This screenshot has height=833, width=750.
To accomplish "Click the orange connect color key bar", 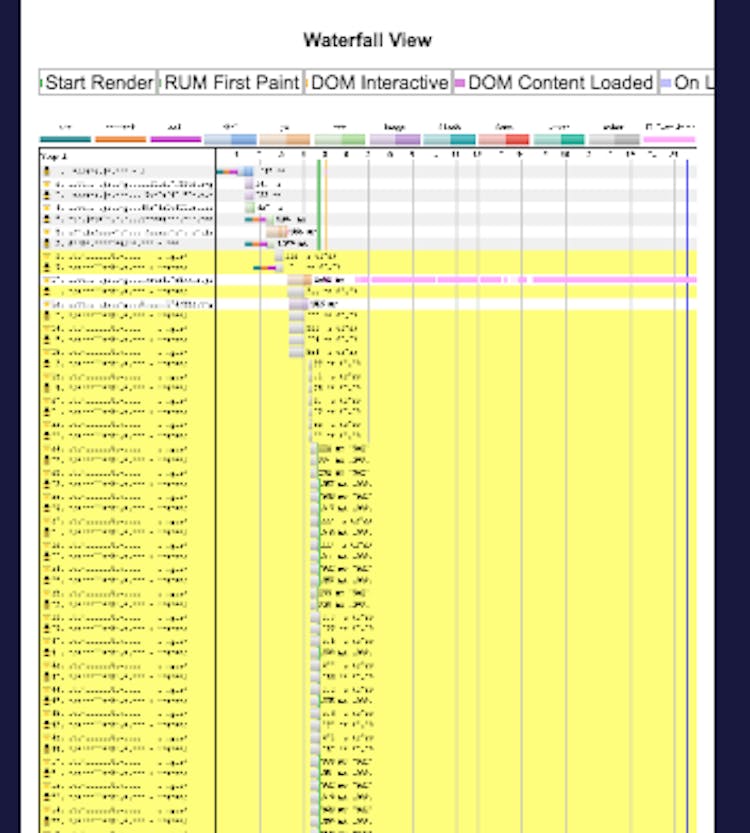I will pyautogui.click(x=120, y=140).
